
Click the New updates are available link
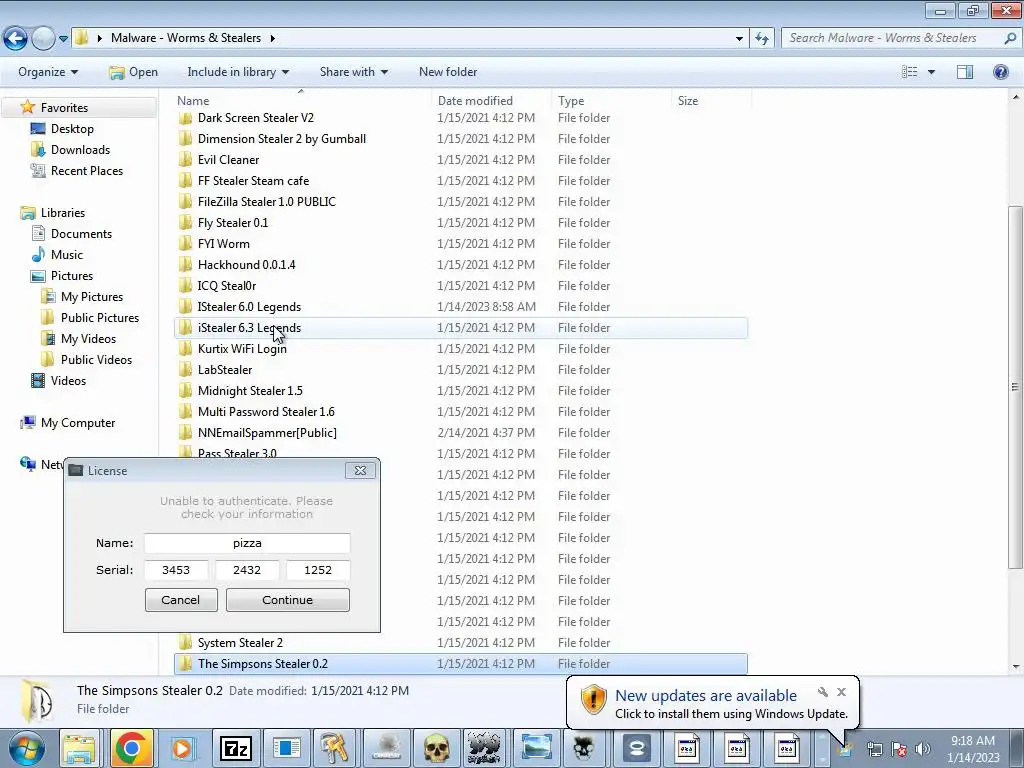705,696
